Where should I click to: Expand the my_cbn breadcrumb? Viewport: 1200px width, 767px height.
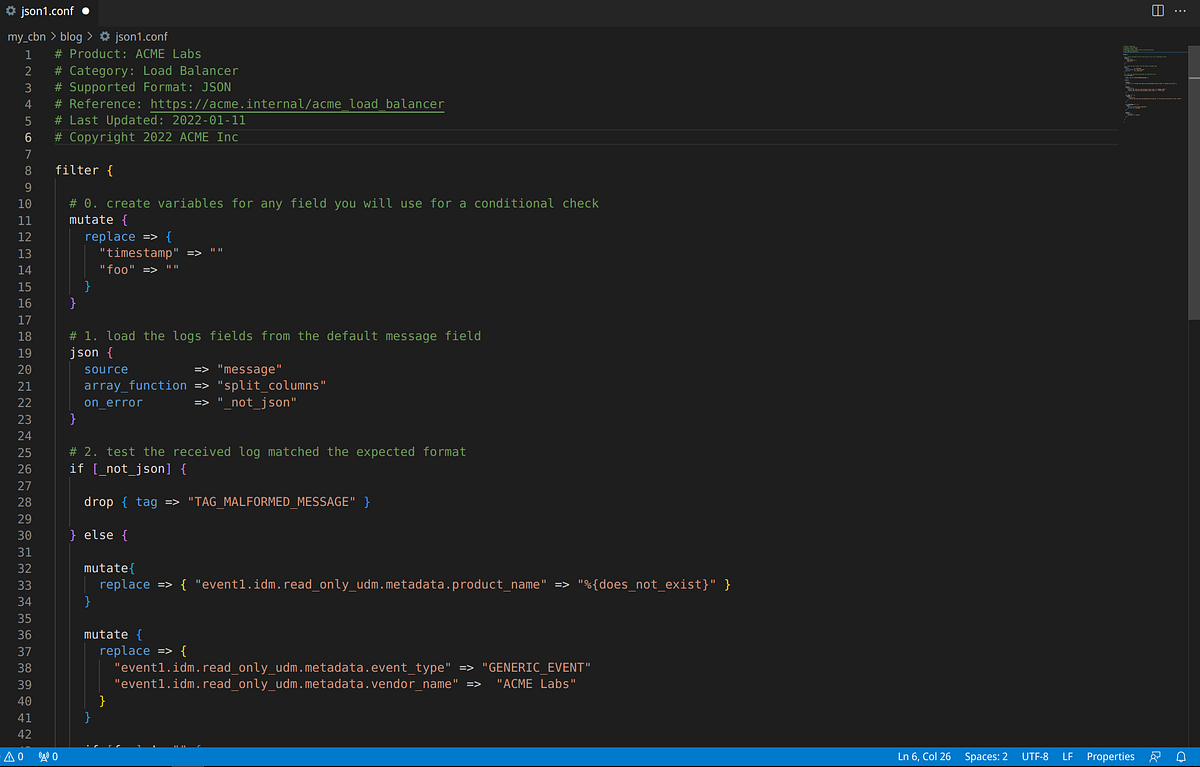point(25,36)
